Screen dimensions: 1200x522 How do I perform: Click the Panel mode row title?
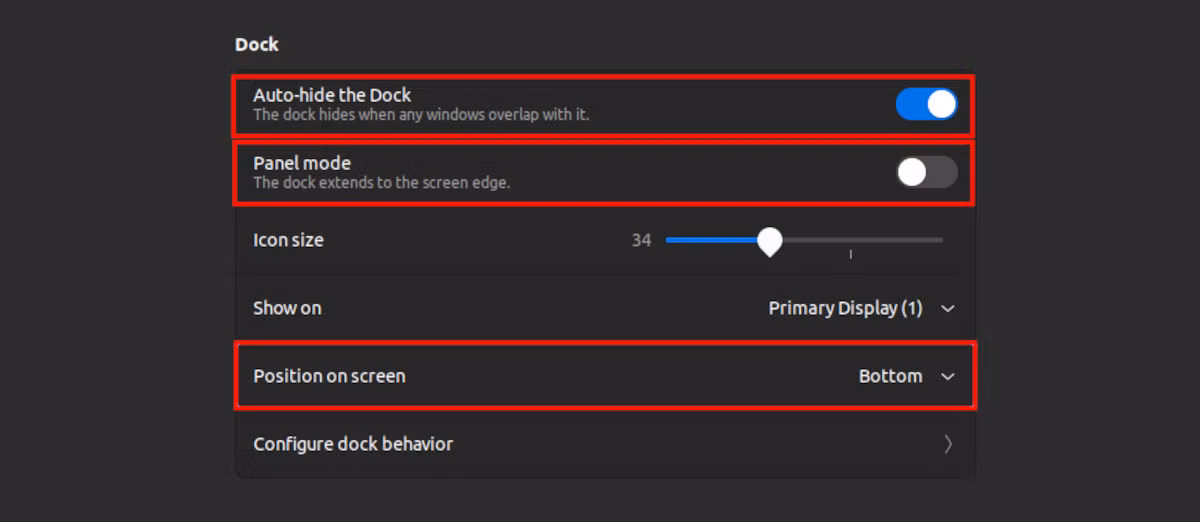point(302,163)
